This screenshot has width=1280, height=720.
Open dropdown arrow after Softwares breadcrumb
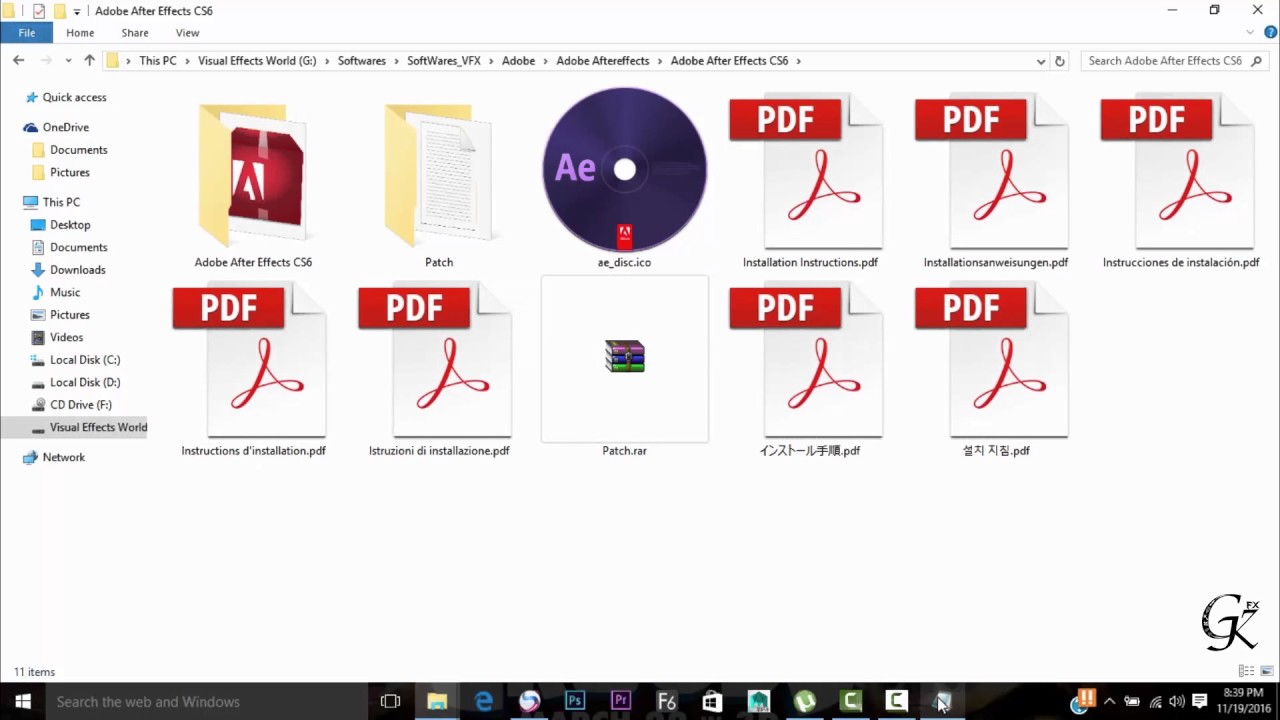(397, 61)
